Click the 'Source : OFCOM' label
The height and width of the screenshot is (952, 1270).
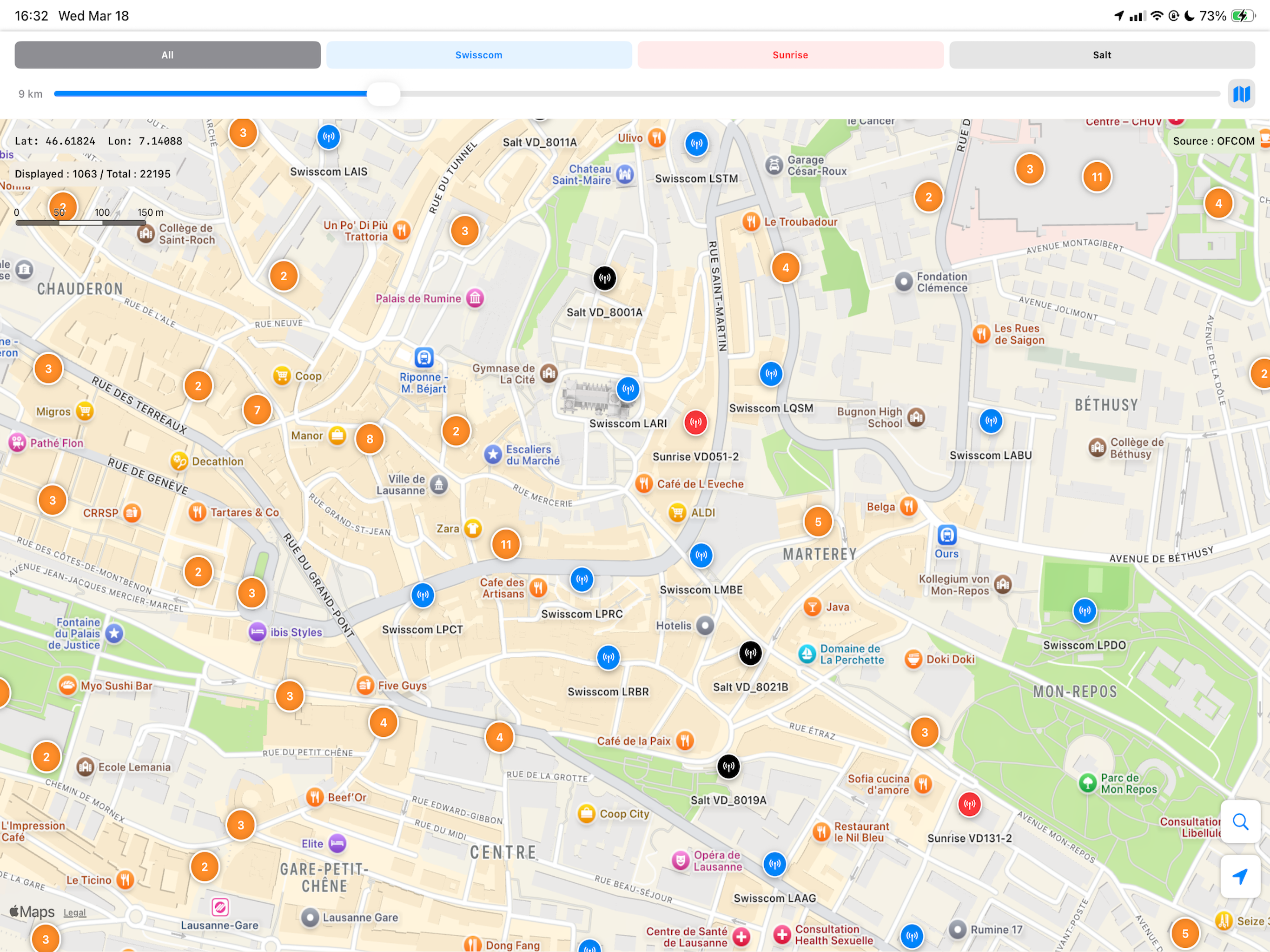click(x=1213, y=141)
